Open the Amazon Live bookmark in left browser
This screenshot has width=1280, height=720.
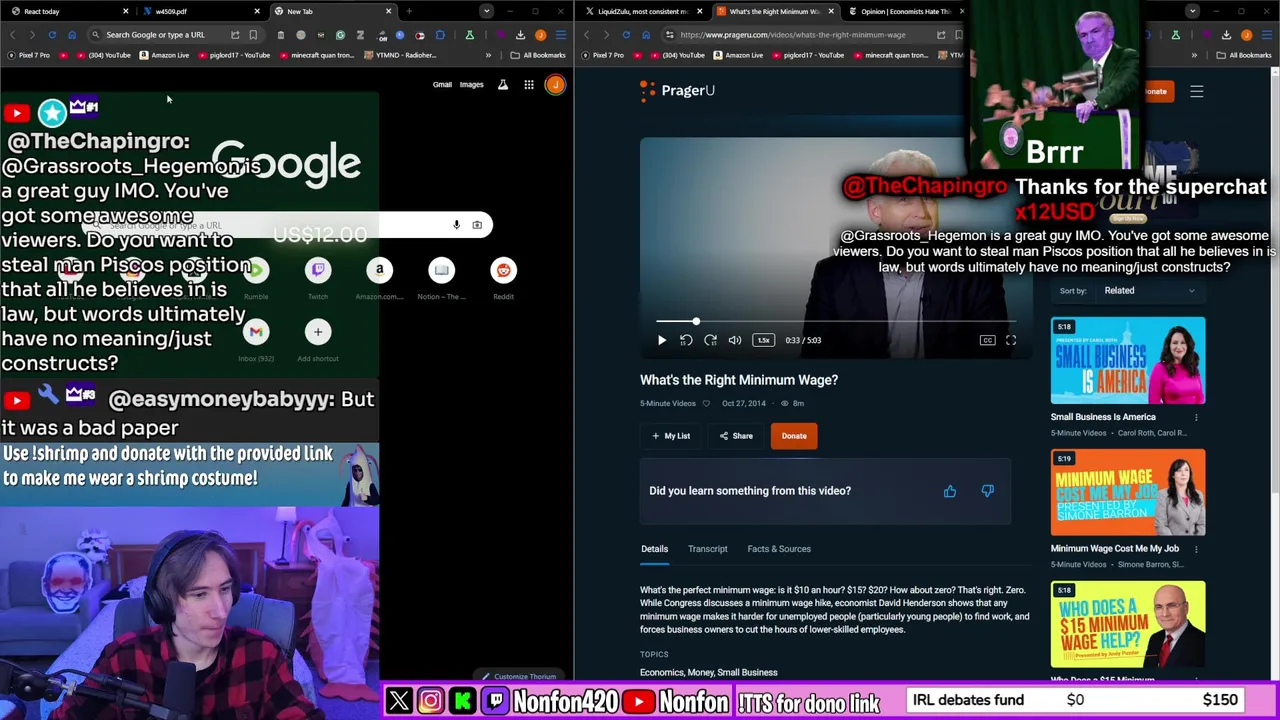coord(164,55)
